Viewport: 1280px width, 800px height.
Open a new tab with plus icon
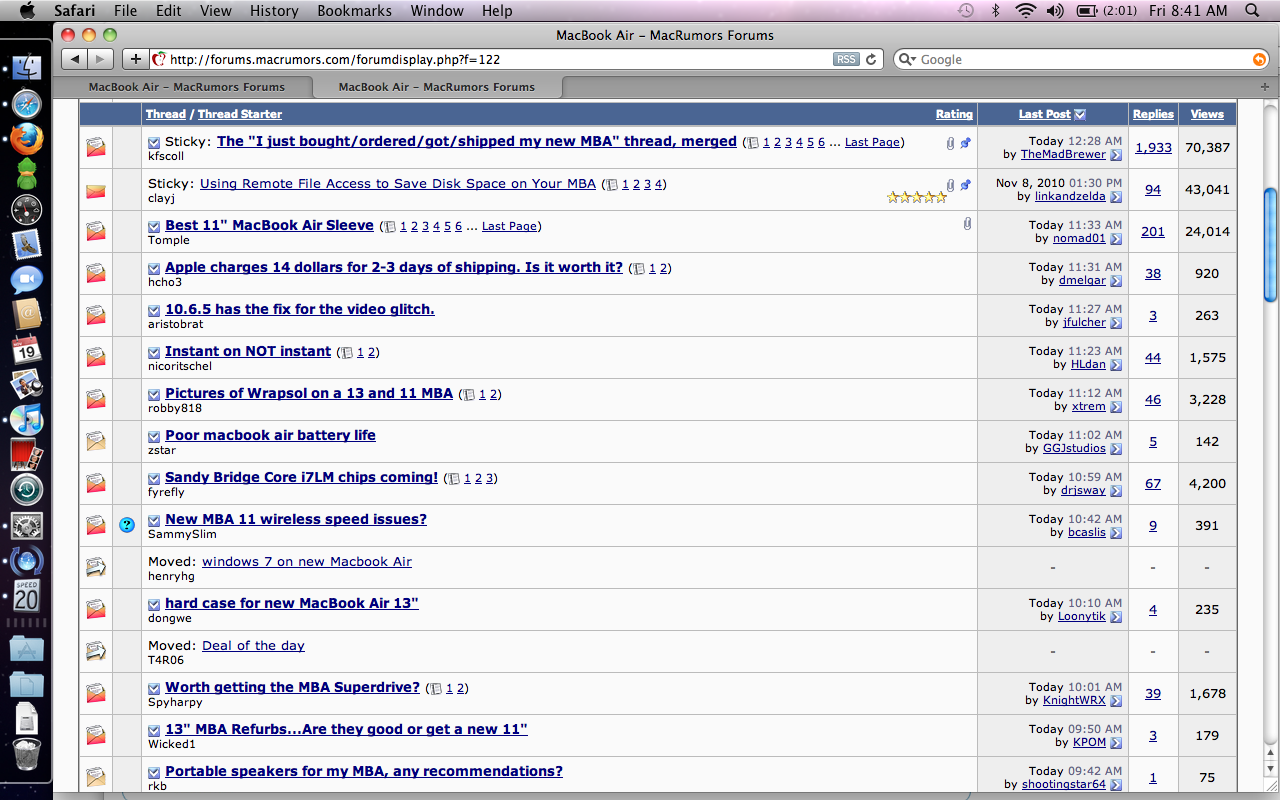[x=1265, y=87]
